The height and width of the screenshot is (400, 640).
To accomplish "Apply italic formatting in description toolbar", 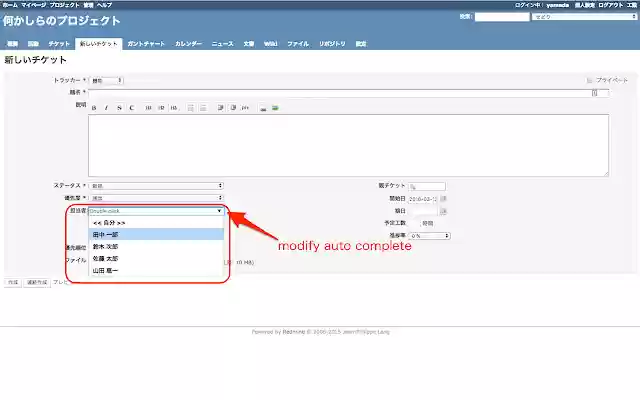I will [x=107, y=108].
